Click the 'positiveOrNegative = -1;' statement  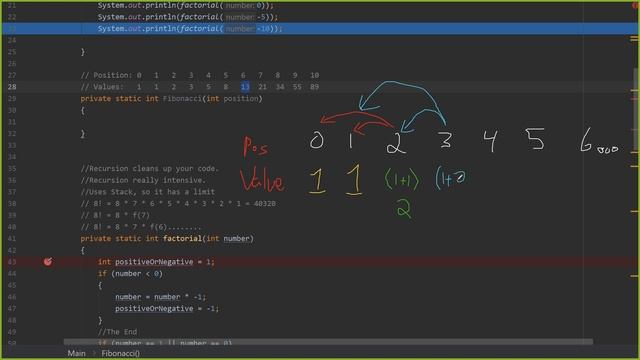[167, 309]
